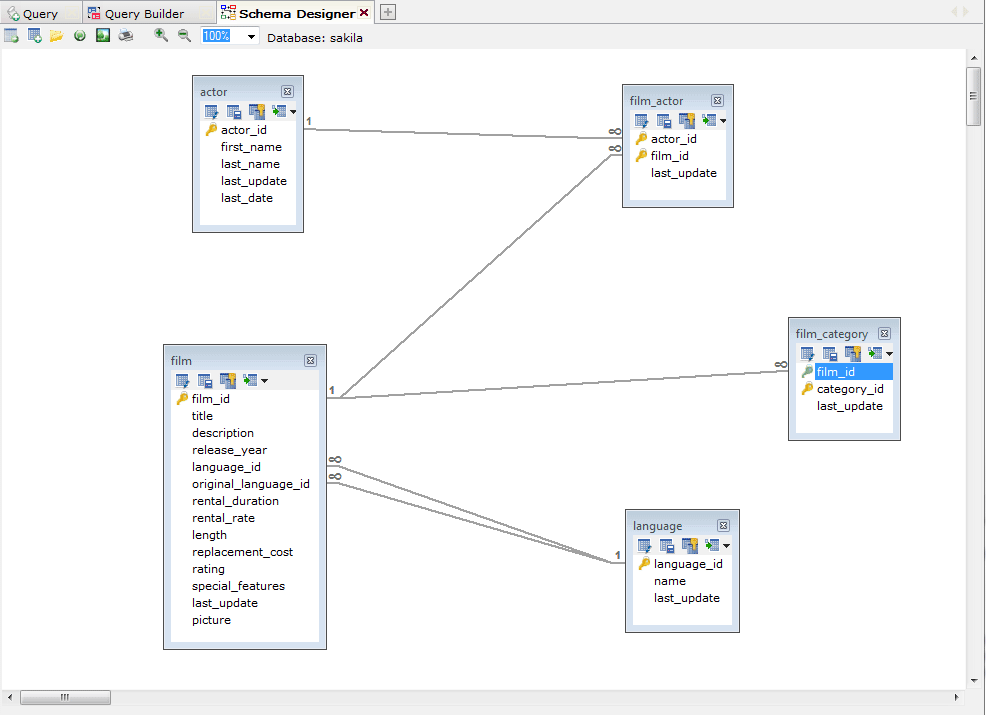Select the title field in the film table
This screenshot has height=716, width=989.
click(202, 415)
